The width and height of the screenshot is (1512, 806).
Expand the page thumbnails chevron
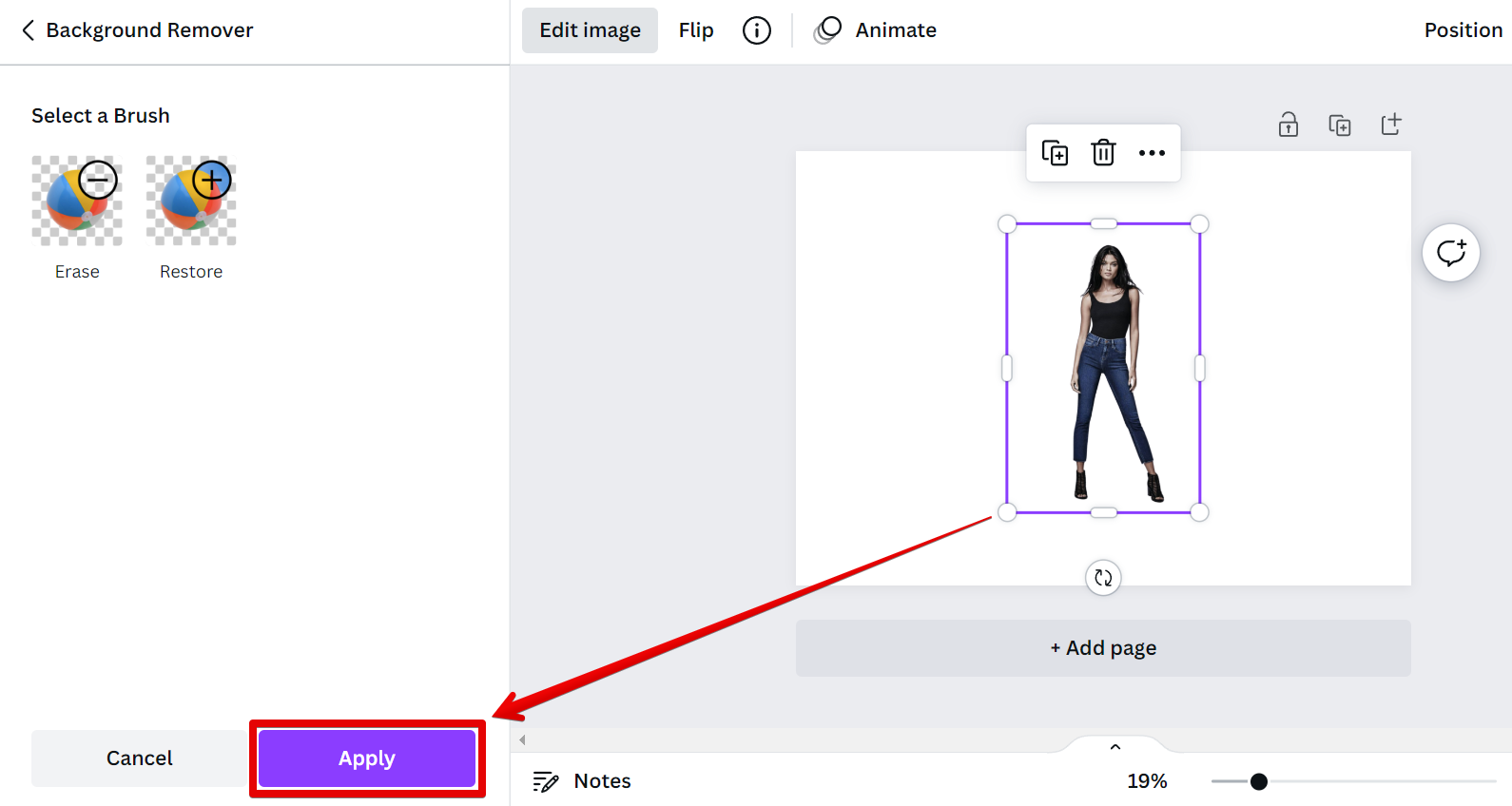coord(1115,747)
